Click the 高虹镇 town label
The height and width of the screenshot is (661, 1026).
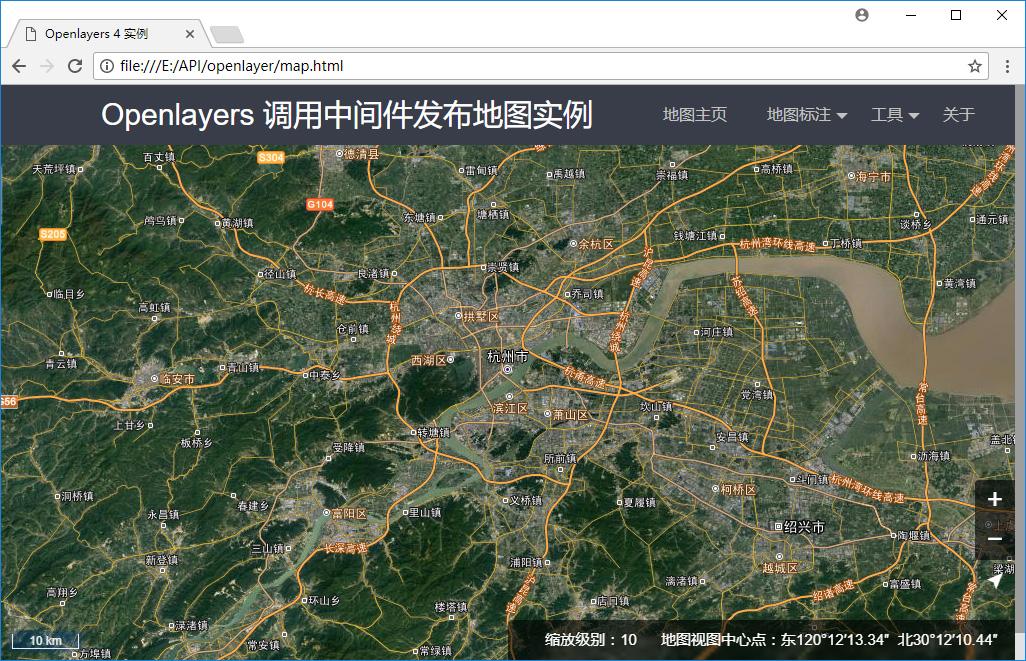154,308
